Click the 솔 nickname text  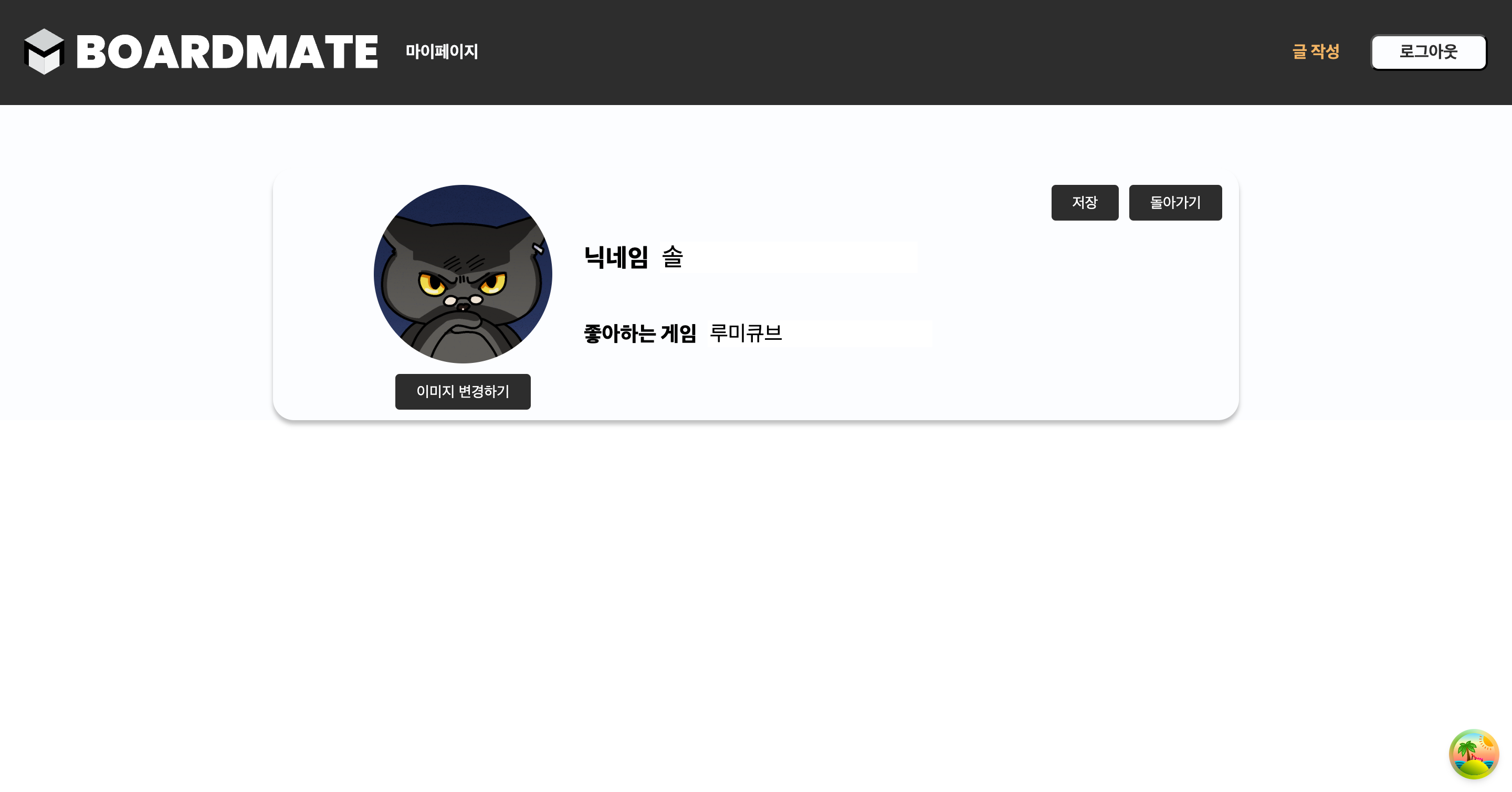(672, 257)
